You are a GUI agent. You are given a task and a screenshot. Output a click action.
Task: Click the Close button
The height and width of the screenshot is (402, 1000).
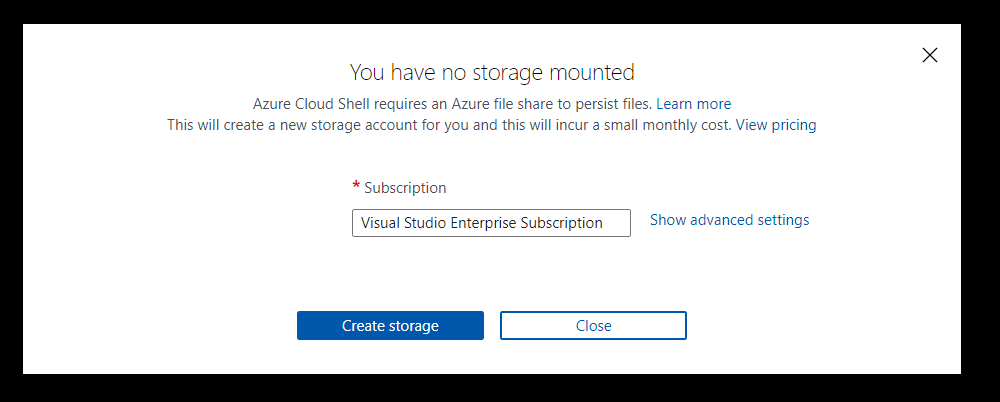pos(593,326)
